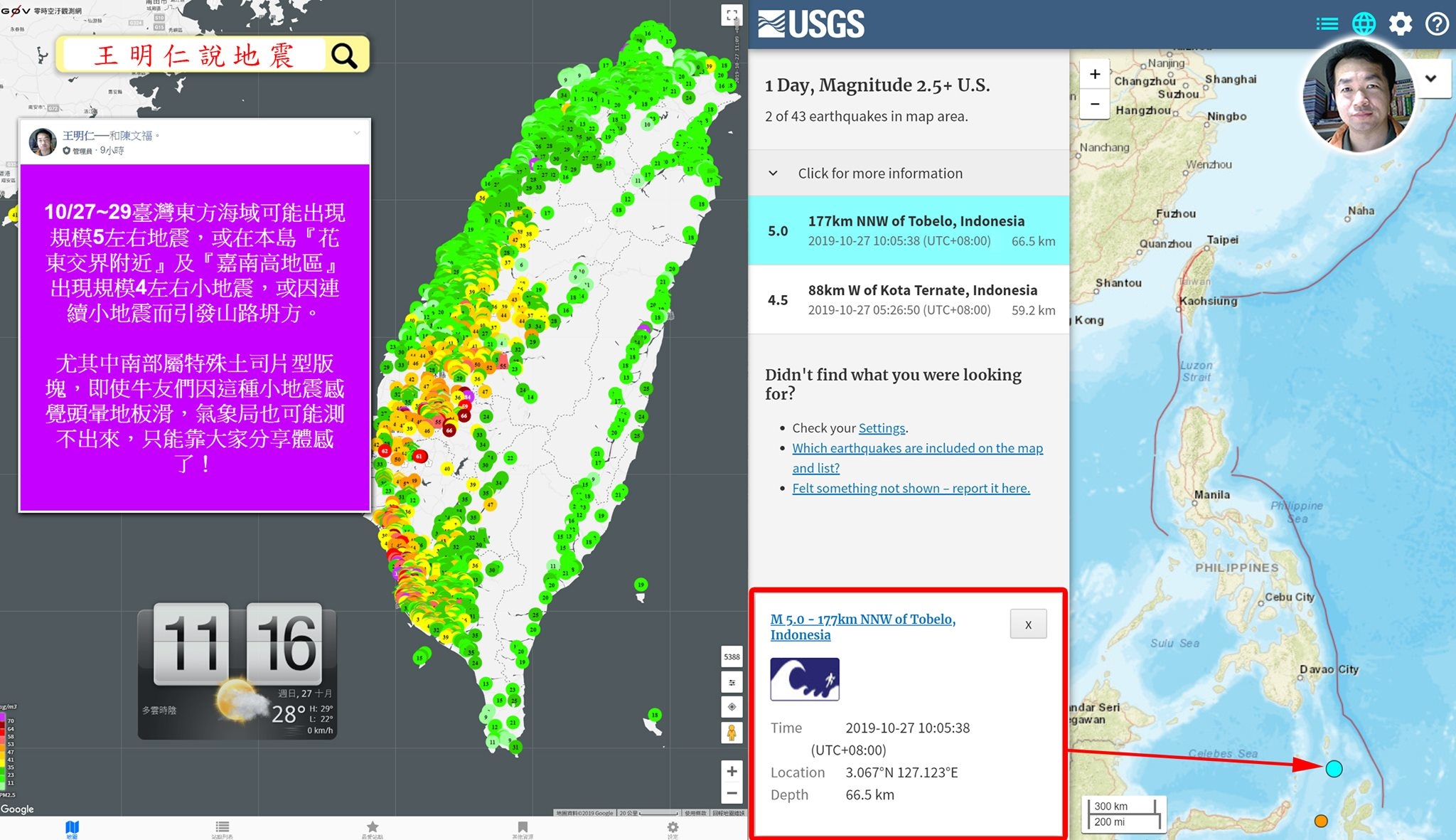Click the Naha label on USGS map
1456x840 pixels.
(x=1361, y=211)
